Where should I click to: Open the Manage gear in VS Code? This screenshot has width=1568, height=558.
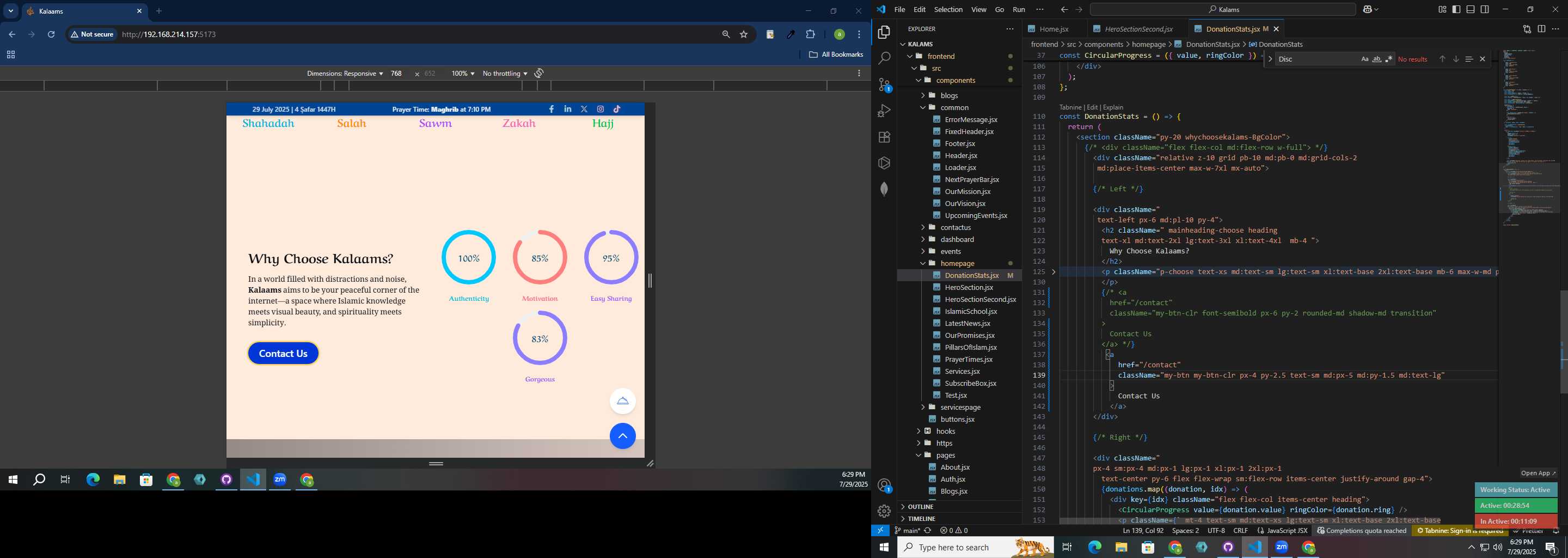[884, 511]
